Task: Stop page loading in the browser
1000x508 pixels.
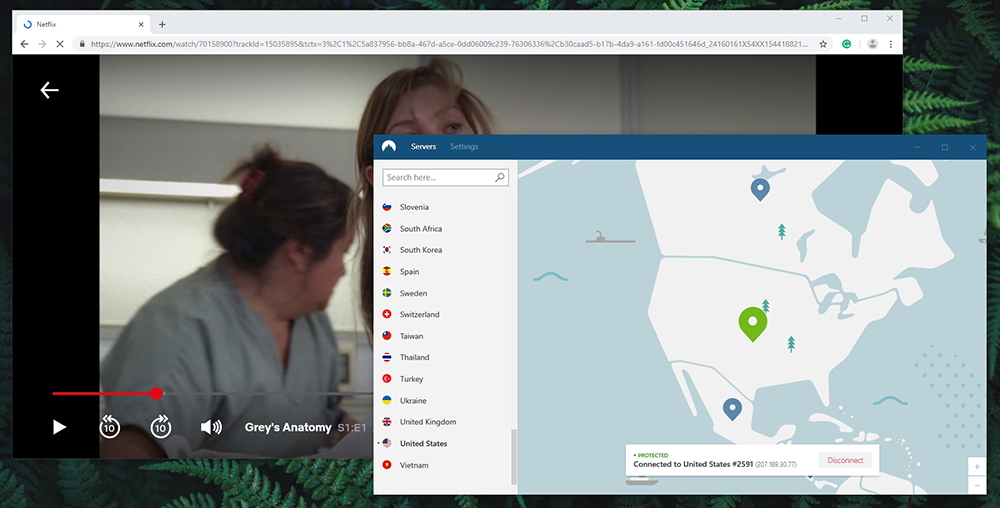Action: 60,44
